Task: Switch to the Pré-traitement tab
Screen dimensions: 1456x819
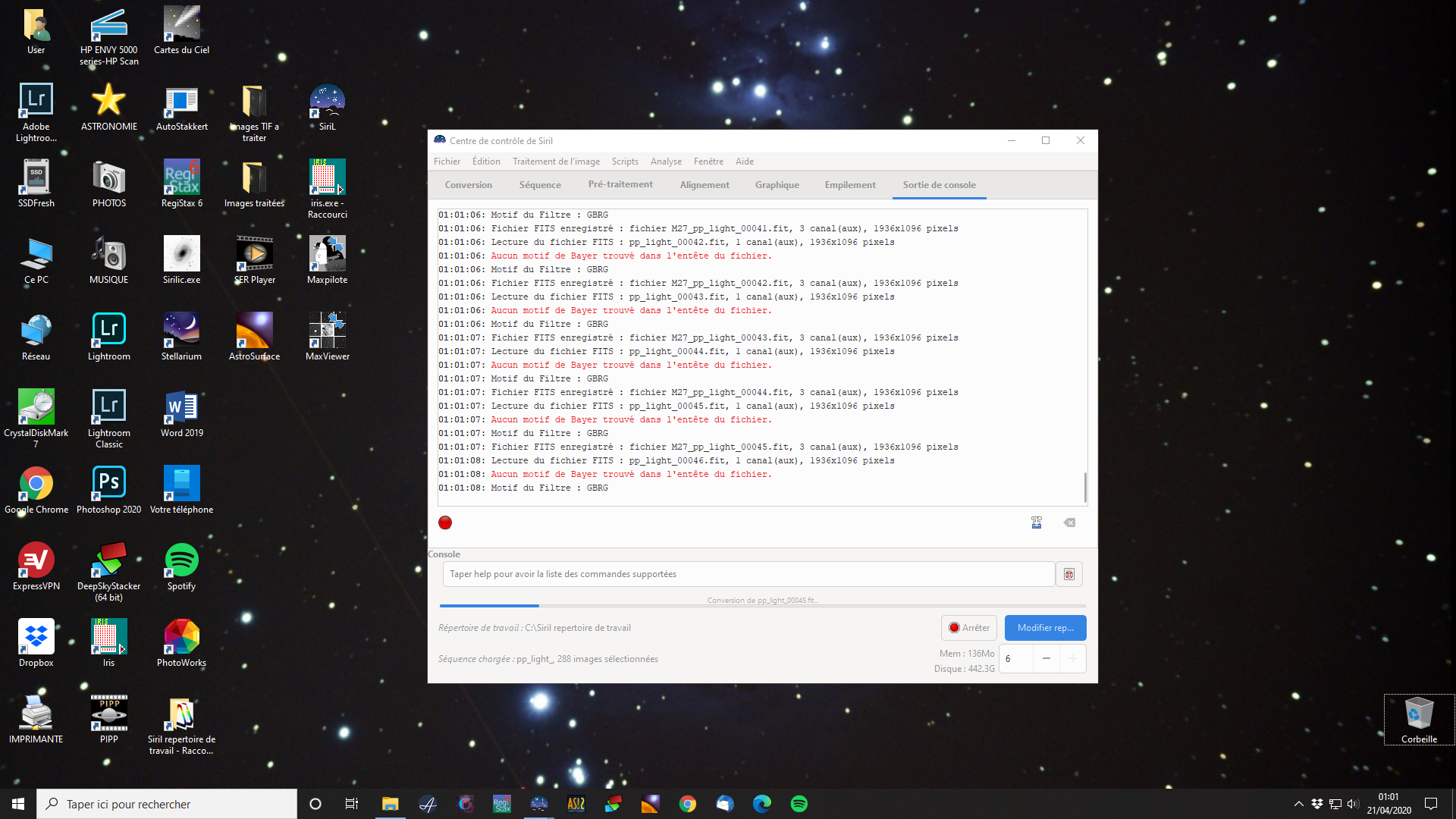Action: click(x=620, y=184)
